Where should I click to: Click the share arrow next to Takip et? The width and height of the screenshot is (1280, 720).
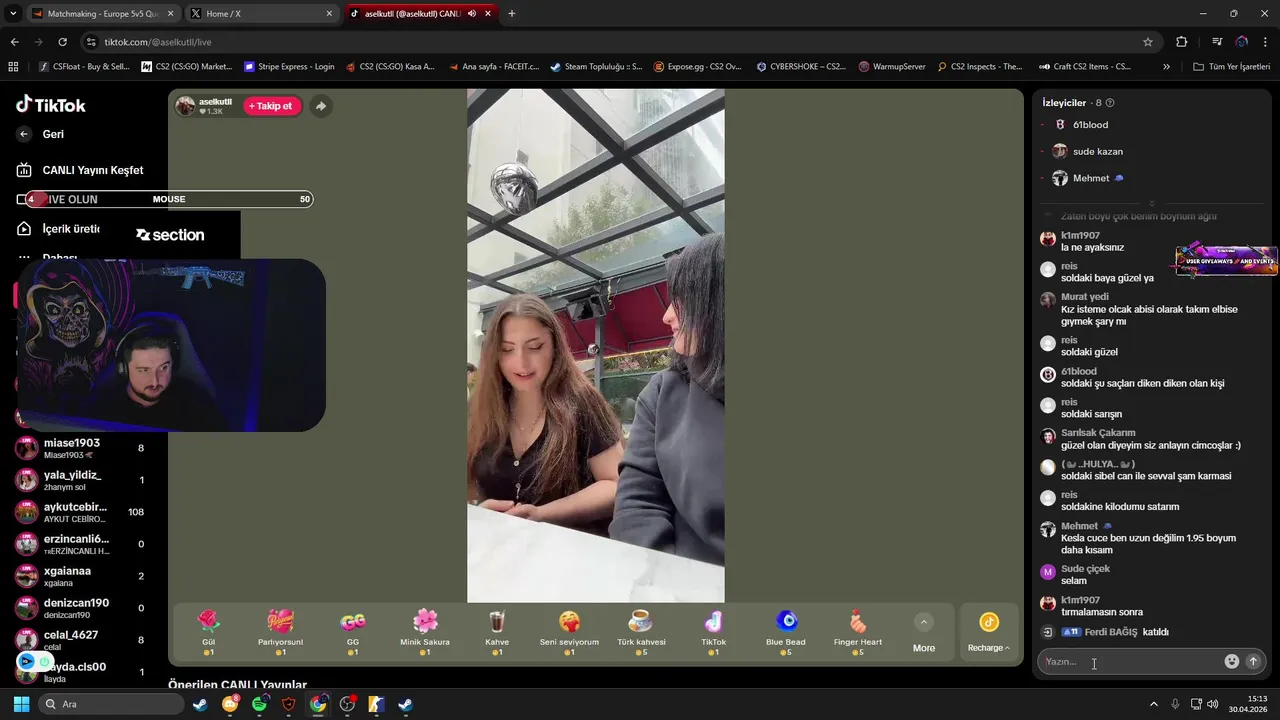tap(320, 106)
